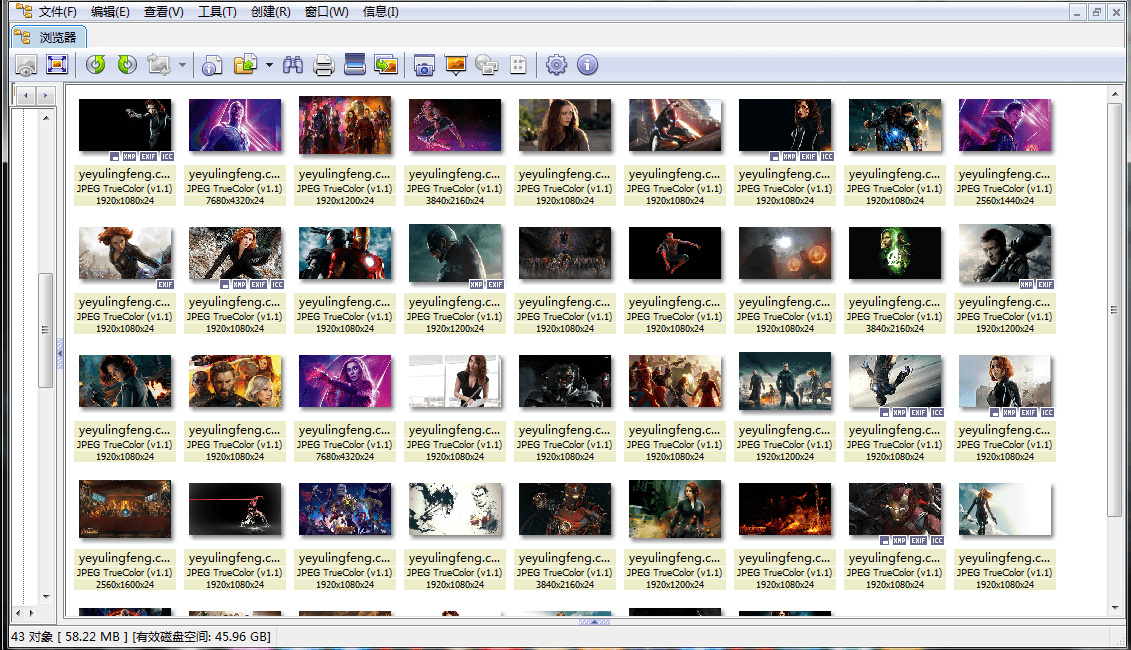Open 窗口(W) menu
This screenshot has height=650, width=1131.
pos(326,12)
